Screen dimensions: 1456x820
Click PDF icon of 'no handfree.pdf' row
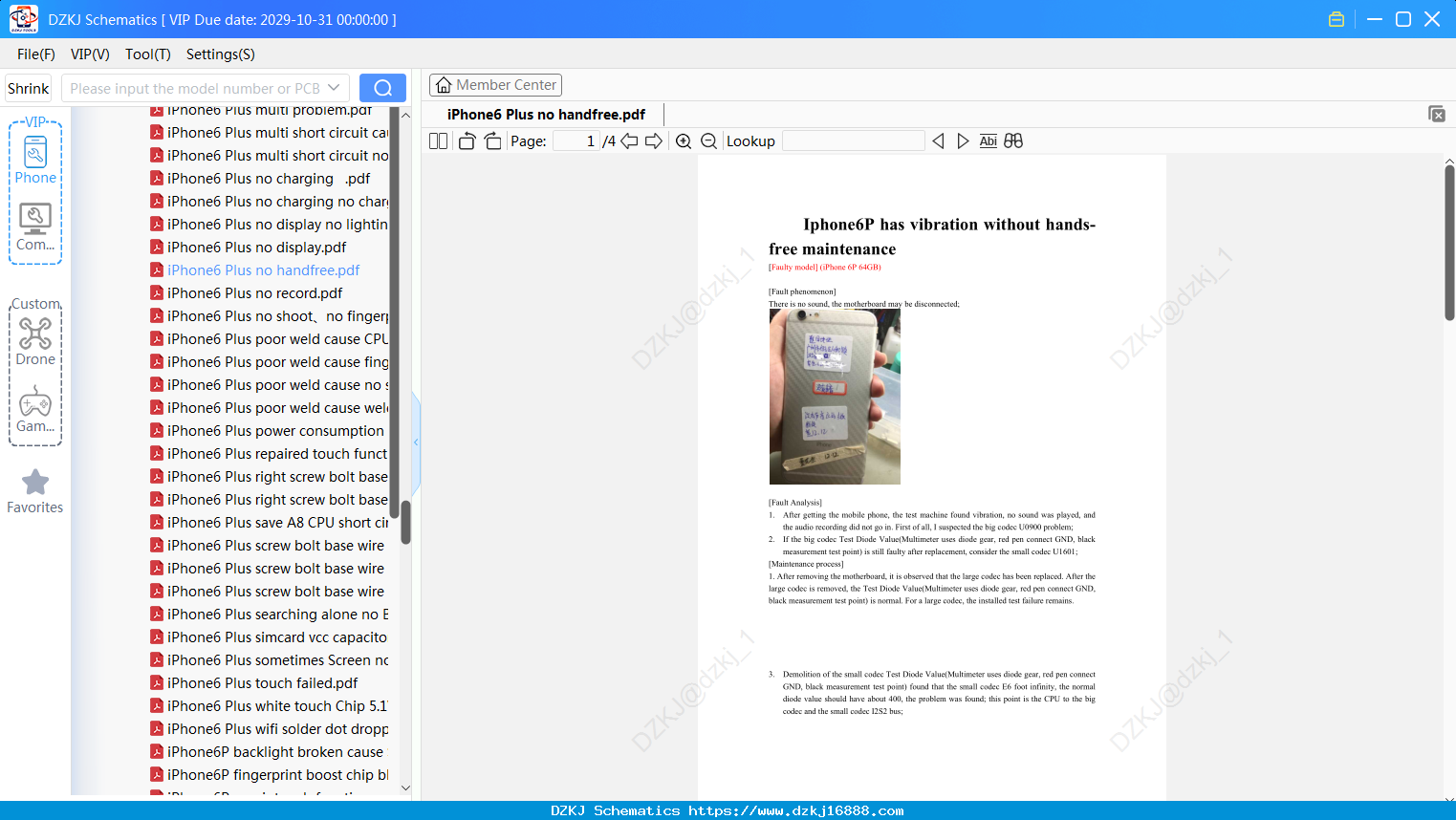[x=157, y=270]
